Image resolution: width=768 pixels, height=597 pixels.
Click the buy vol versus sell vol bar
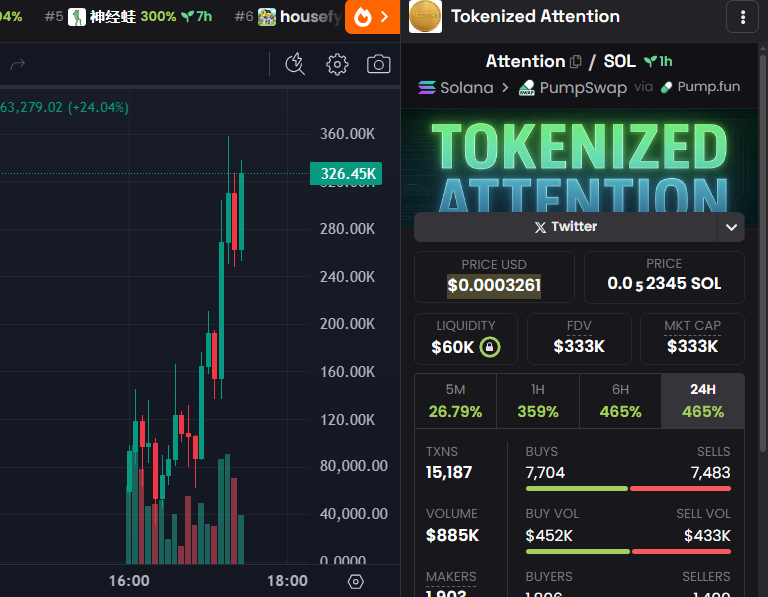(628, 551)
